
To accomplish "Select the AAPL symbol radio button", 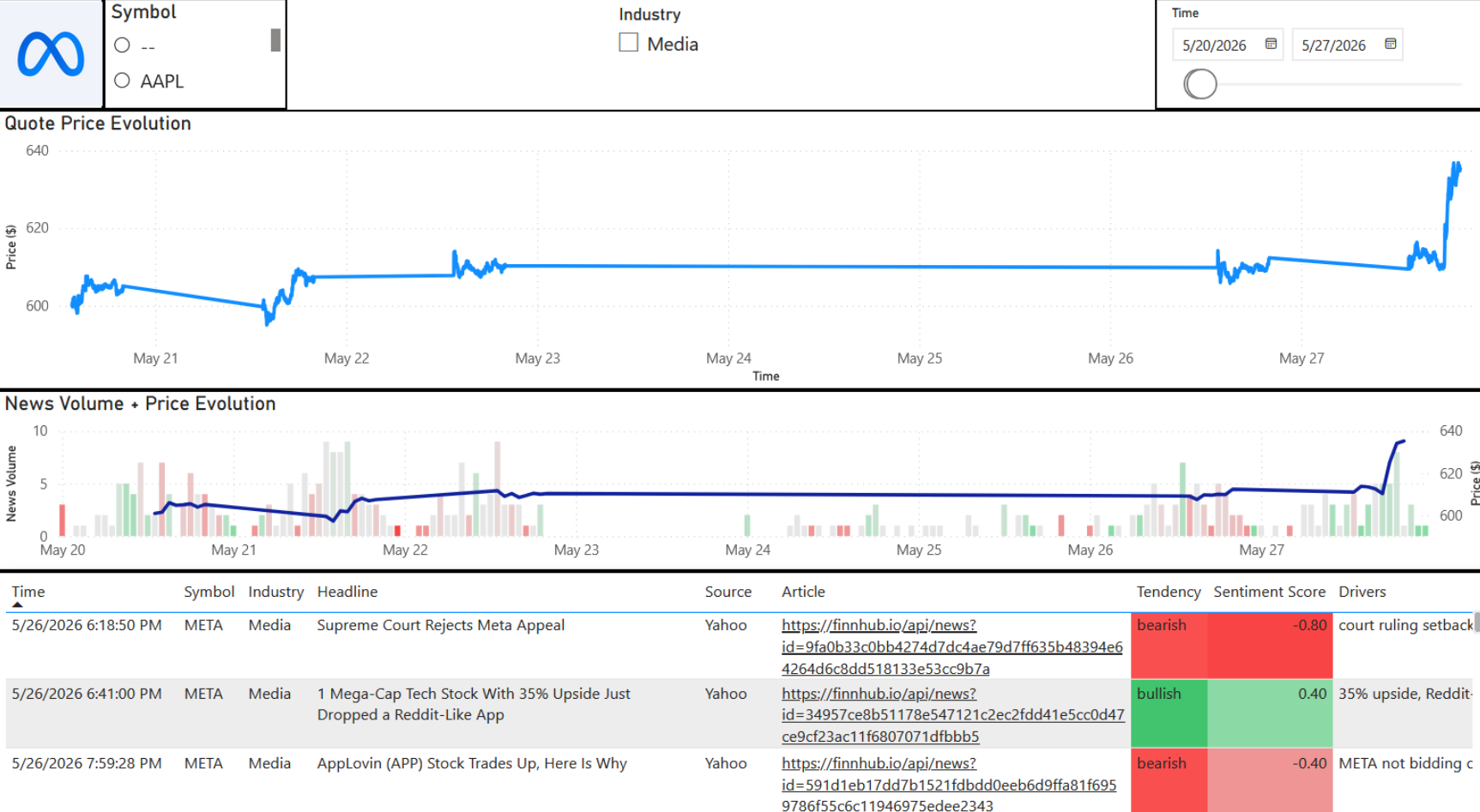I will [122, 81].
